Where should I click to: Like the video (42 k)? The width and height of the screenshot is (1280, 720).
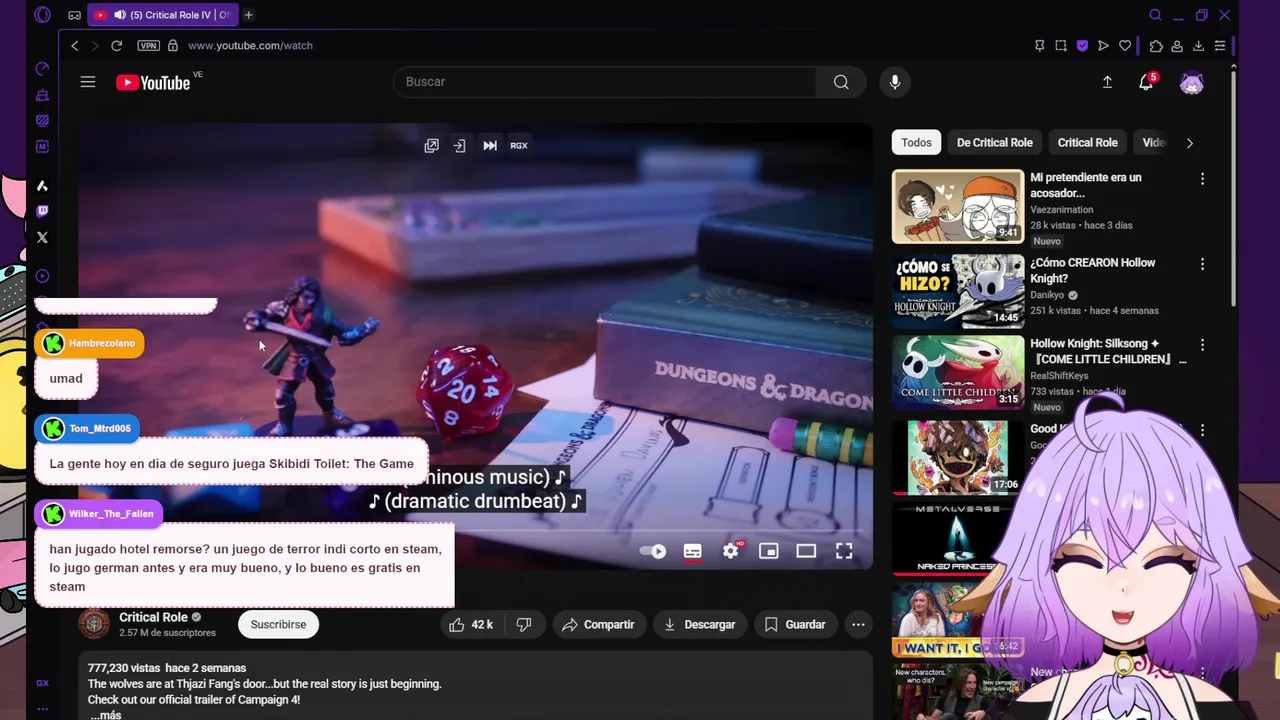tap(470, 624)
